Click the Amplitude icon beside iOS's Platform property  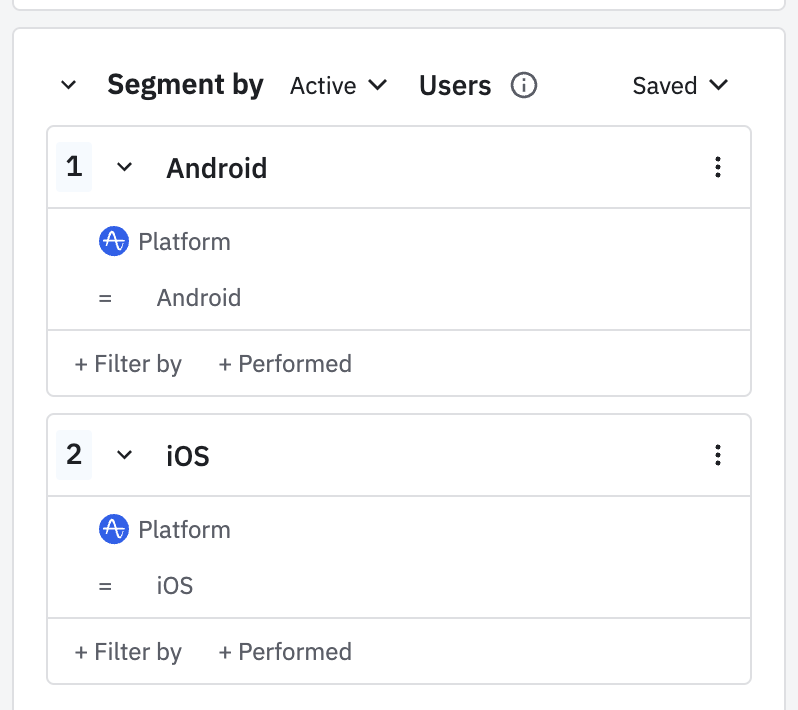point(114,530)
